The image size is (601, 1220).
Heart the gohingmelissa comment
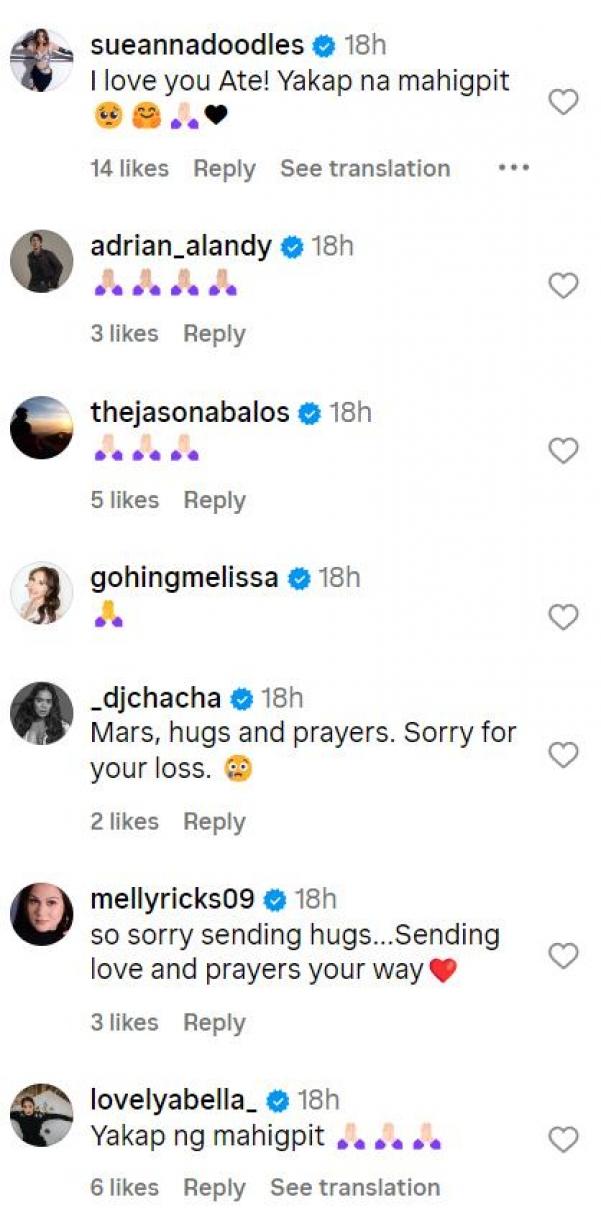564,618
